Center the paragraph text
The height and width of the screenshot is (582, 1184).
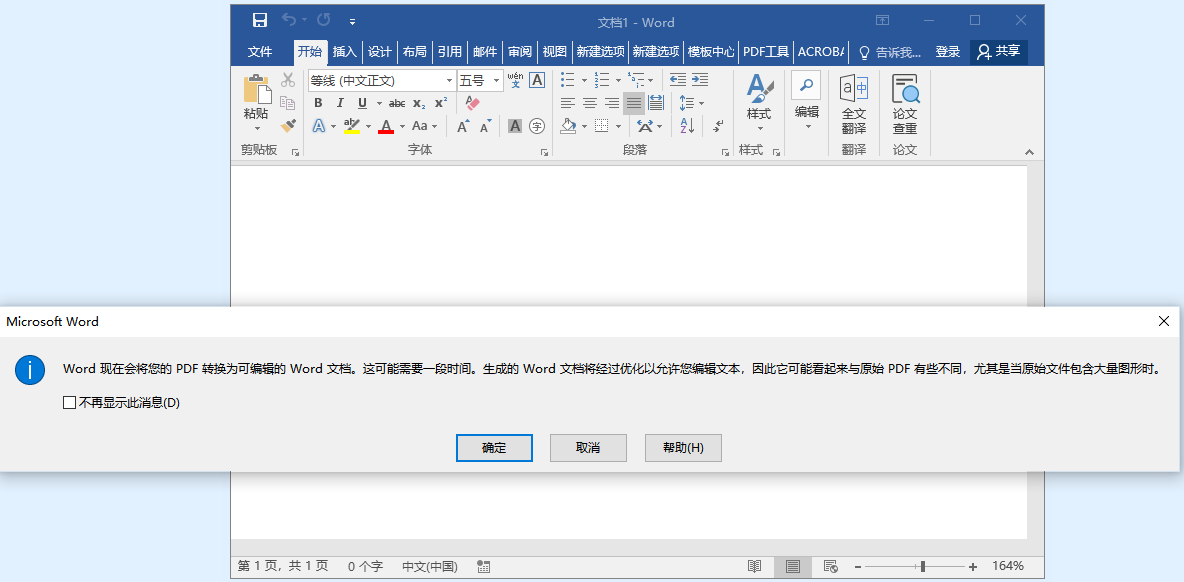[590, 103]
